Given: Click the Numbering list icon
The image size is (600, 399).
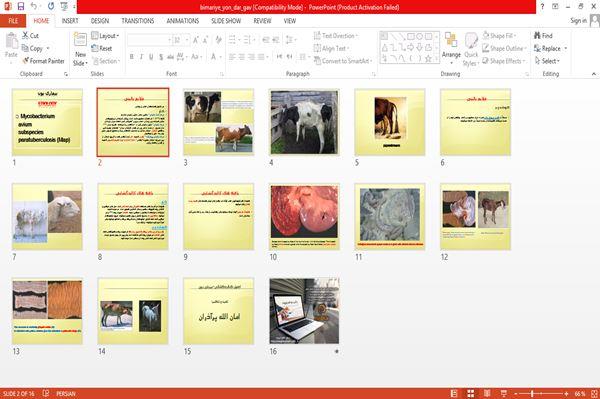Looking at the screenshot, I should coord(248,40).
